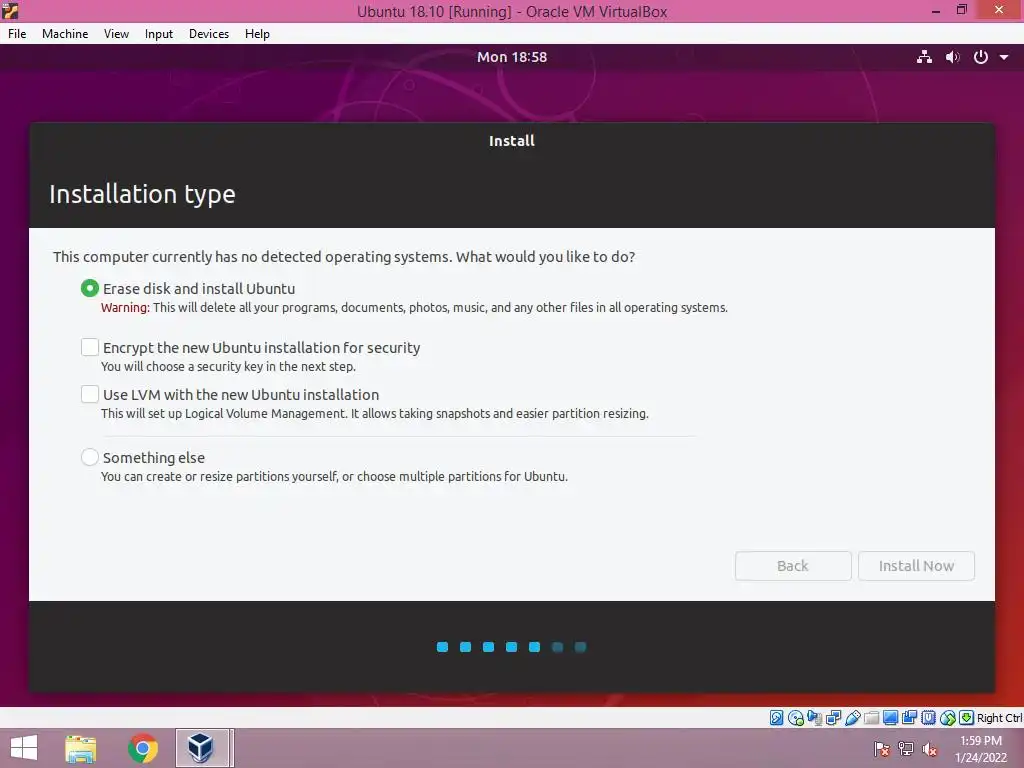Screen dimensions: 1024x768
Task: Launch Google Chrome from the taskbar
Action: pos(143,748)
